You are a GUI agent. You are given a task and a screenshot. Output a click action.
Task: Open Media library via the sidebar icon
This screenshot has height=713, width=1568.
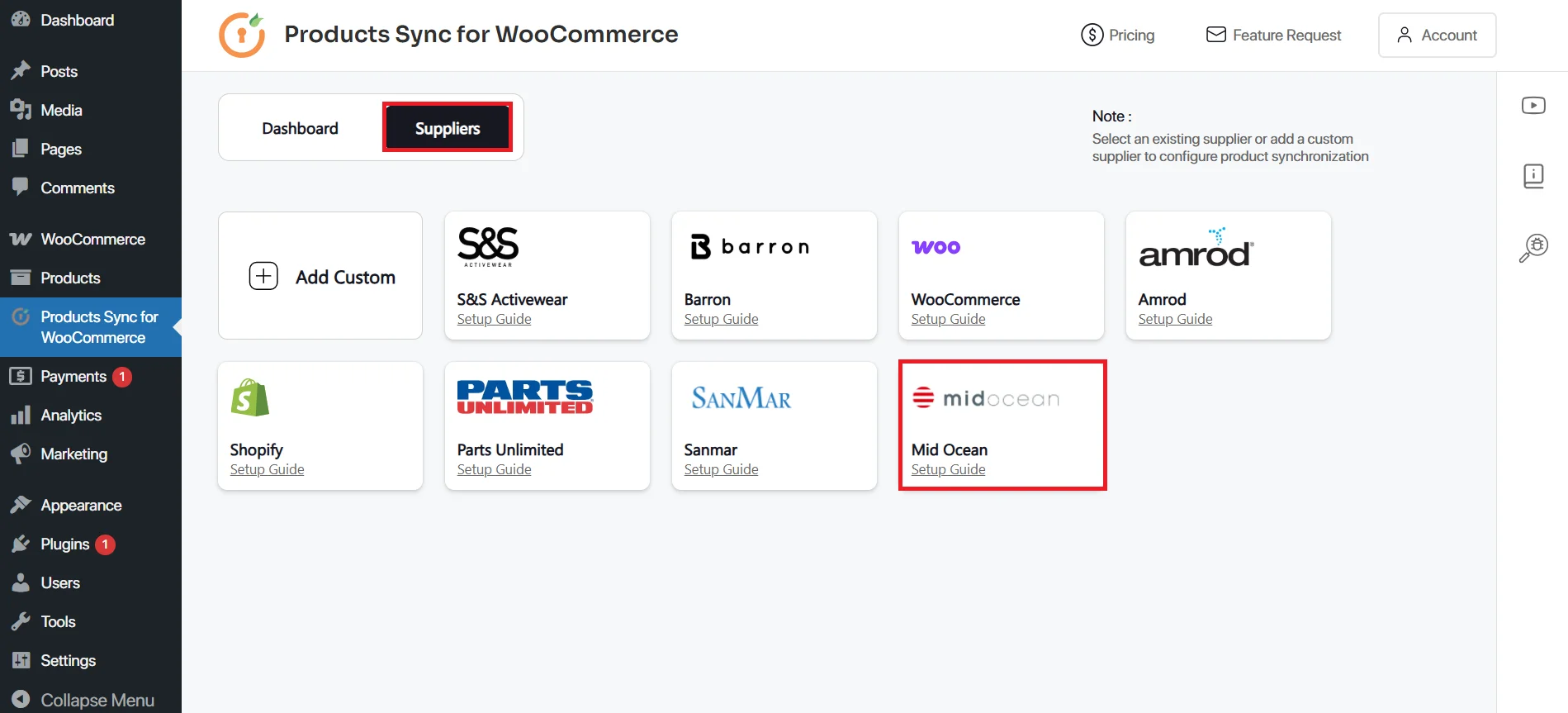point(21,110)
